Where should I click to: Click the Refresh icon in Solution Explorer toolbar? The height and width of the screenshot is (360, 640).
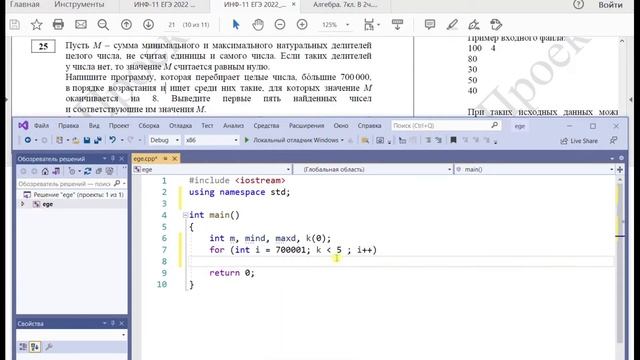[x=88, y=171]
